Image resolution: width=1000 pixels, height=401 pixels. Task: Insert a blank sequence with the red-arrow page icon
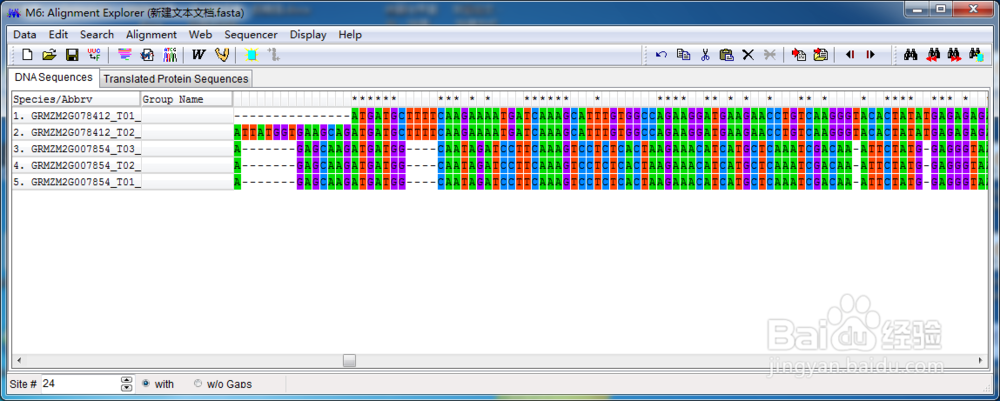798,55
